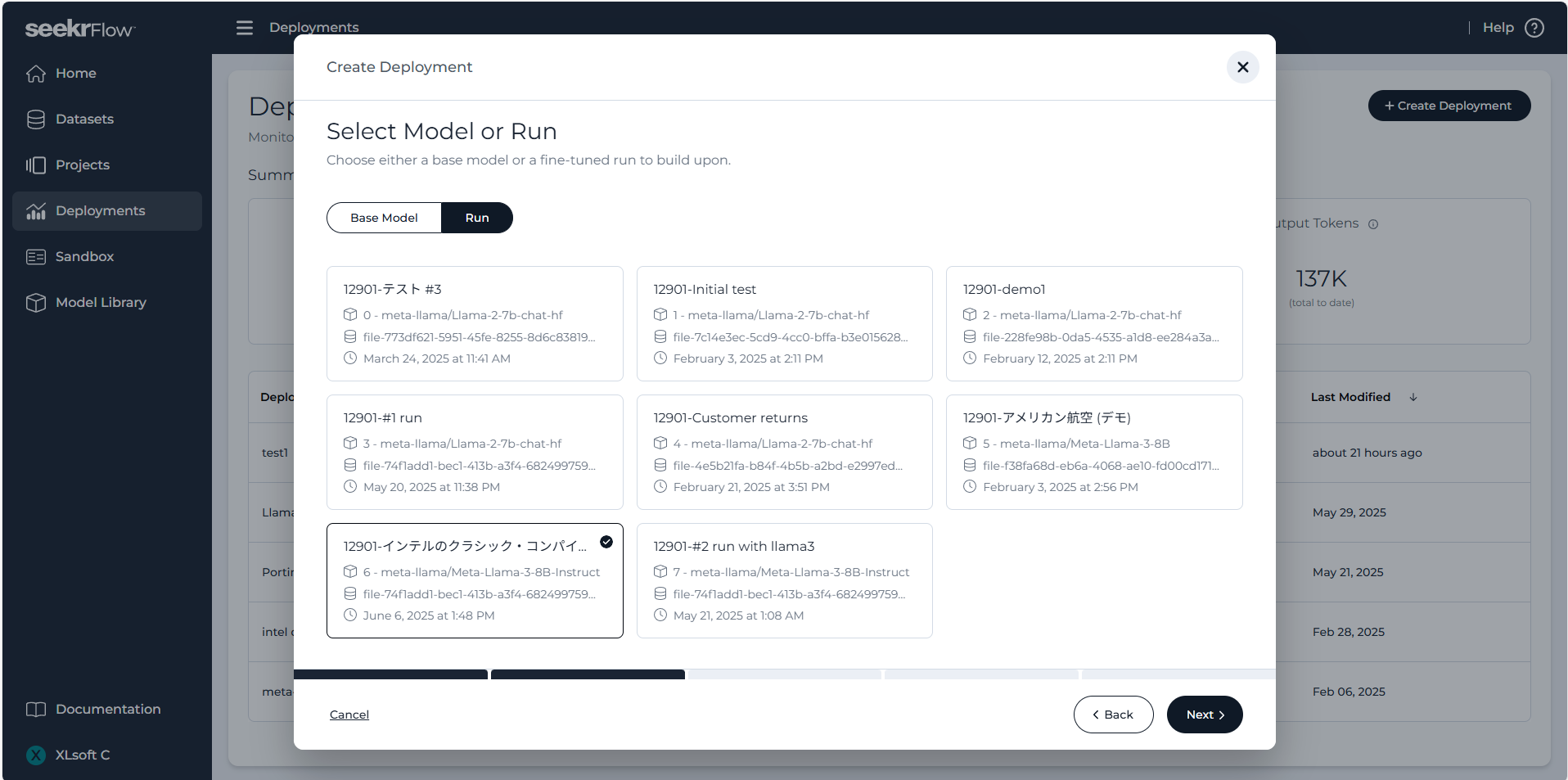Click the XLsoft C avatar icon

click(35, 755)
